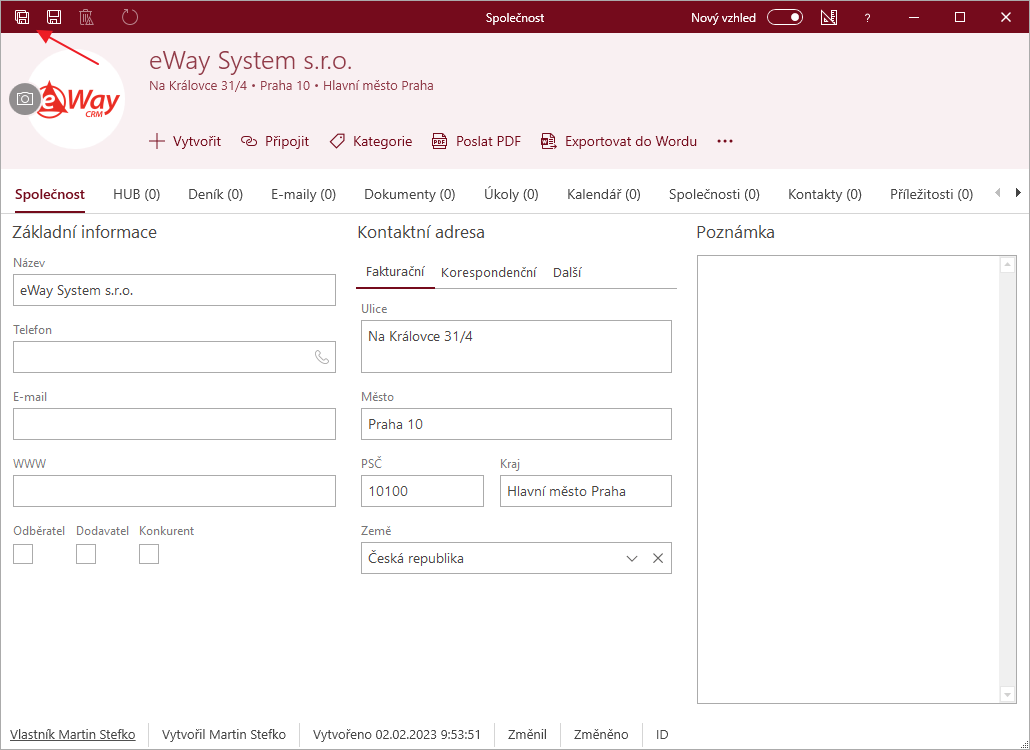
Task: Click the Změněno status entry
Action: point(601,734)
